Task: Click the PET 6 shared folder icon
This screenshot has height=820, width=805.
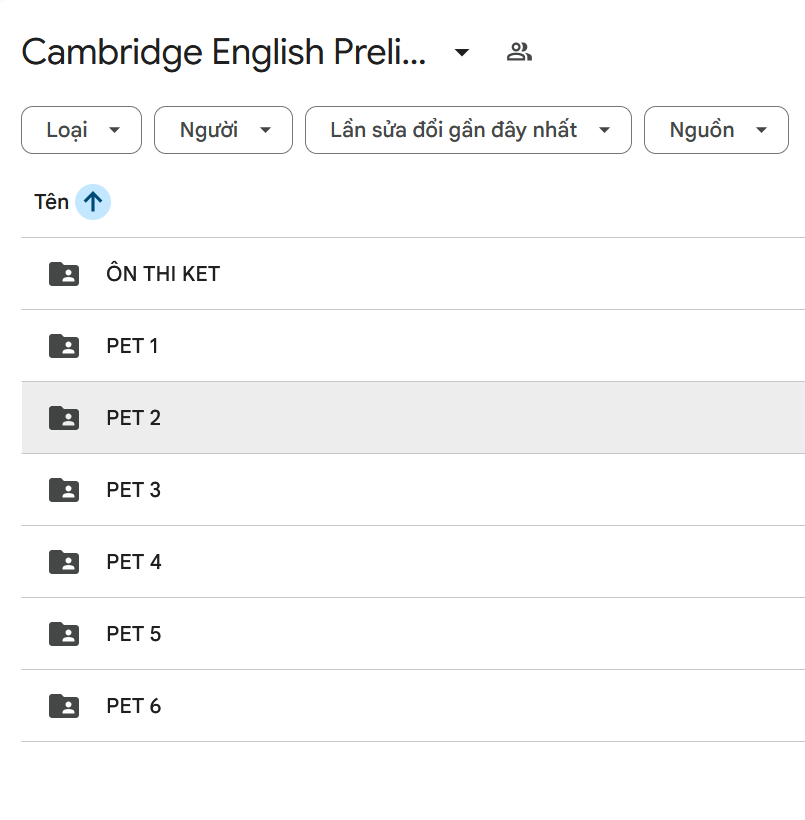Action: point(64,706)
